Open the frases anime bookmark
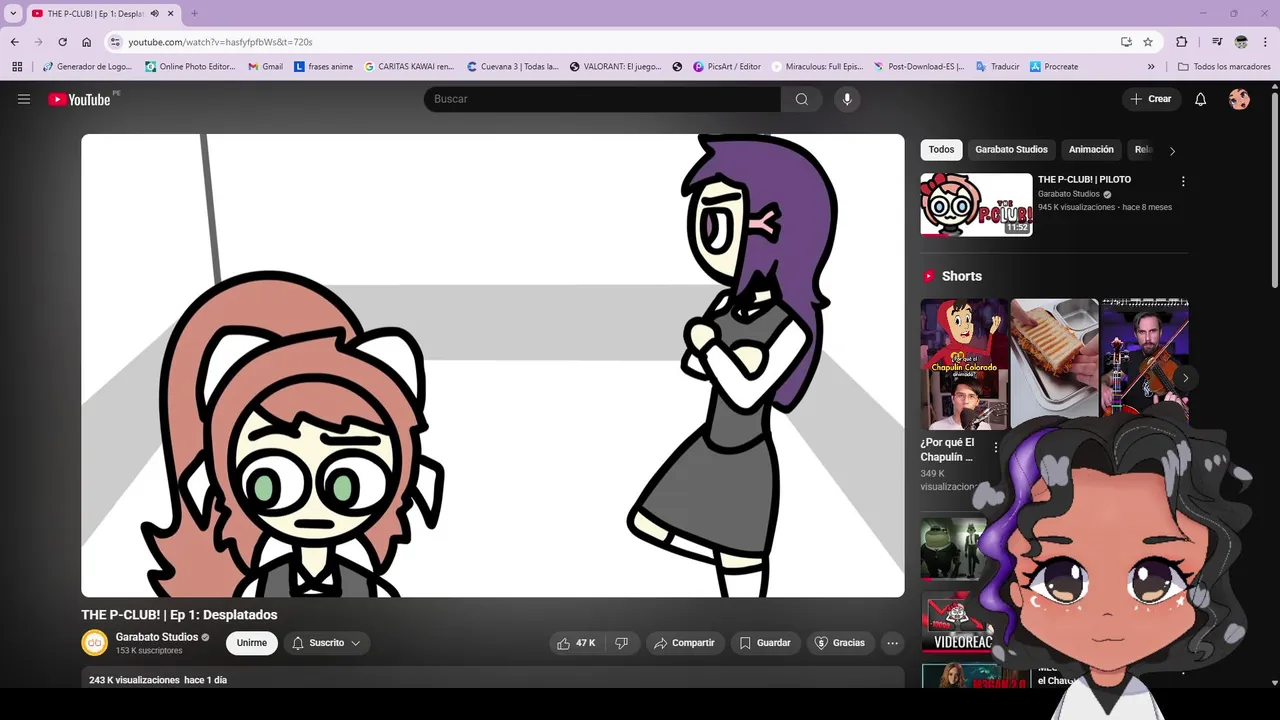Image resolution: width=1280 pixels, height=720 pixels. coord(323,67)
